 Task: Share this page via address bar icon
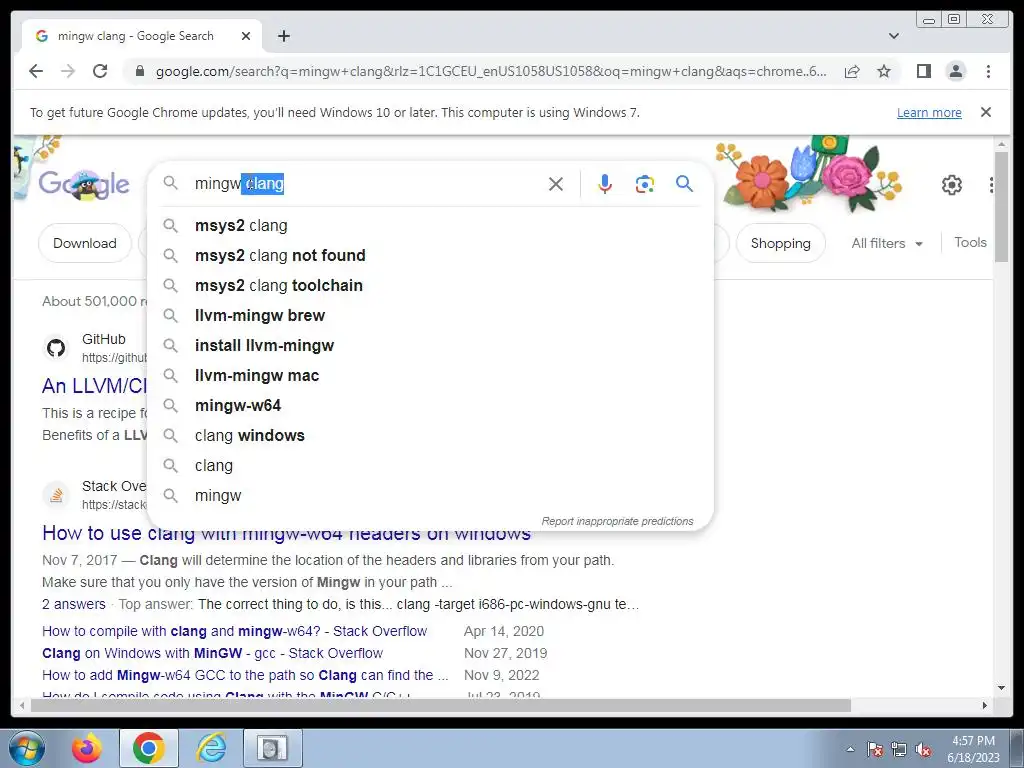click(852, 71)
